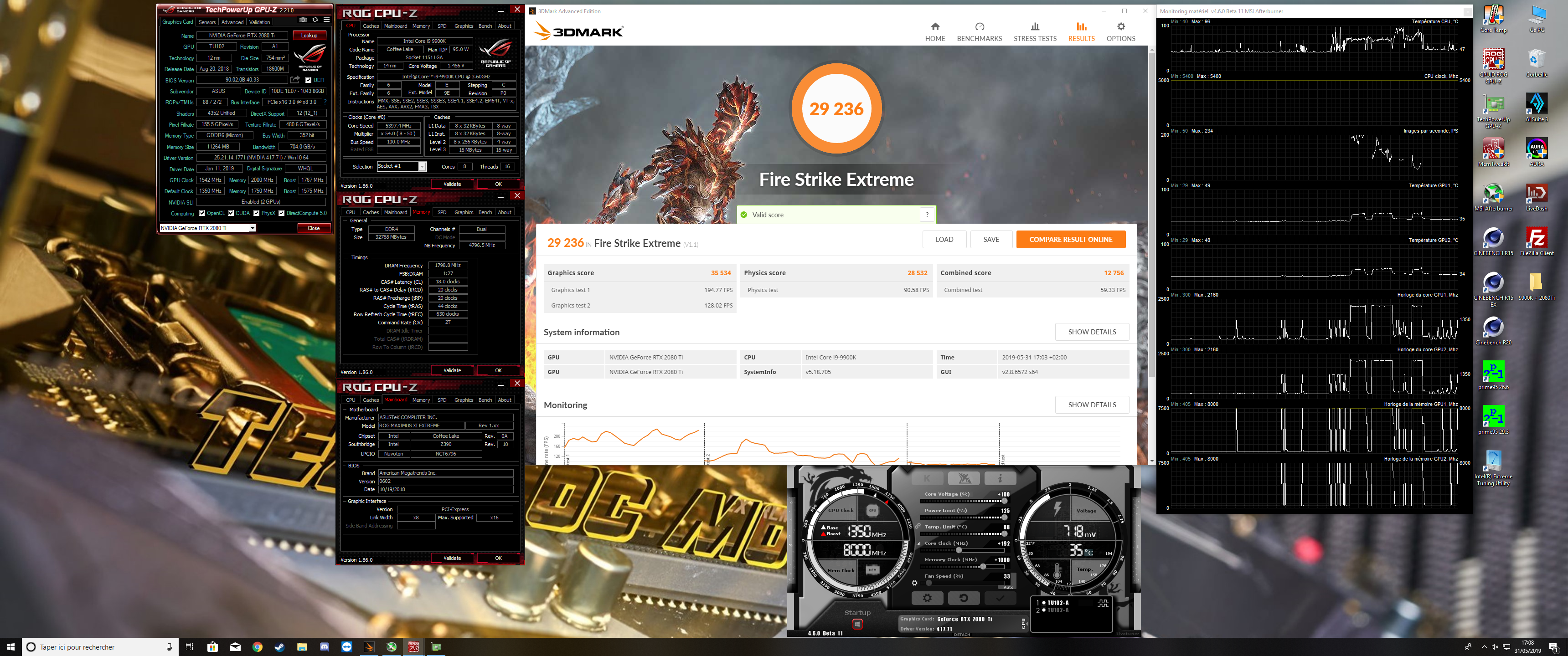The height and width of the screenshot is (656, 1568).
Task: Click the Windows taskbar search box
Action: (x=100, y=647)
